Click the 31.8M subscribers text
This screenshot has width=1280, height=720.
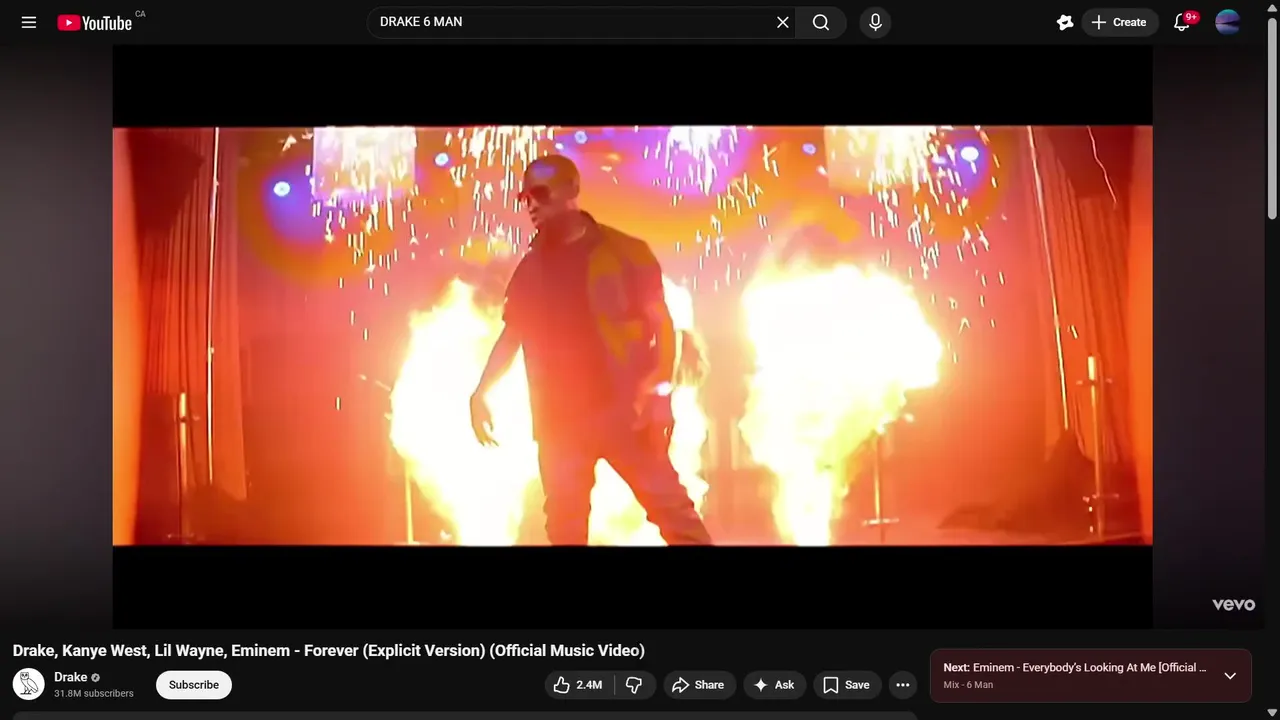click(x=94, y=693)
